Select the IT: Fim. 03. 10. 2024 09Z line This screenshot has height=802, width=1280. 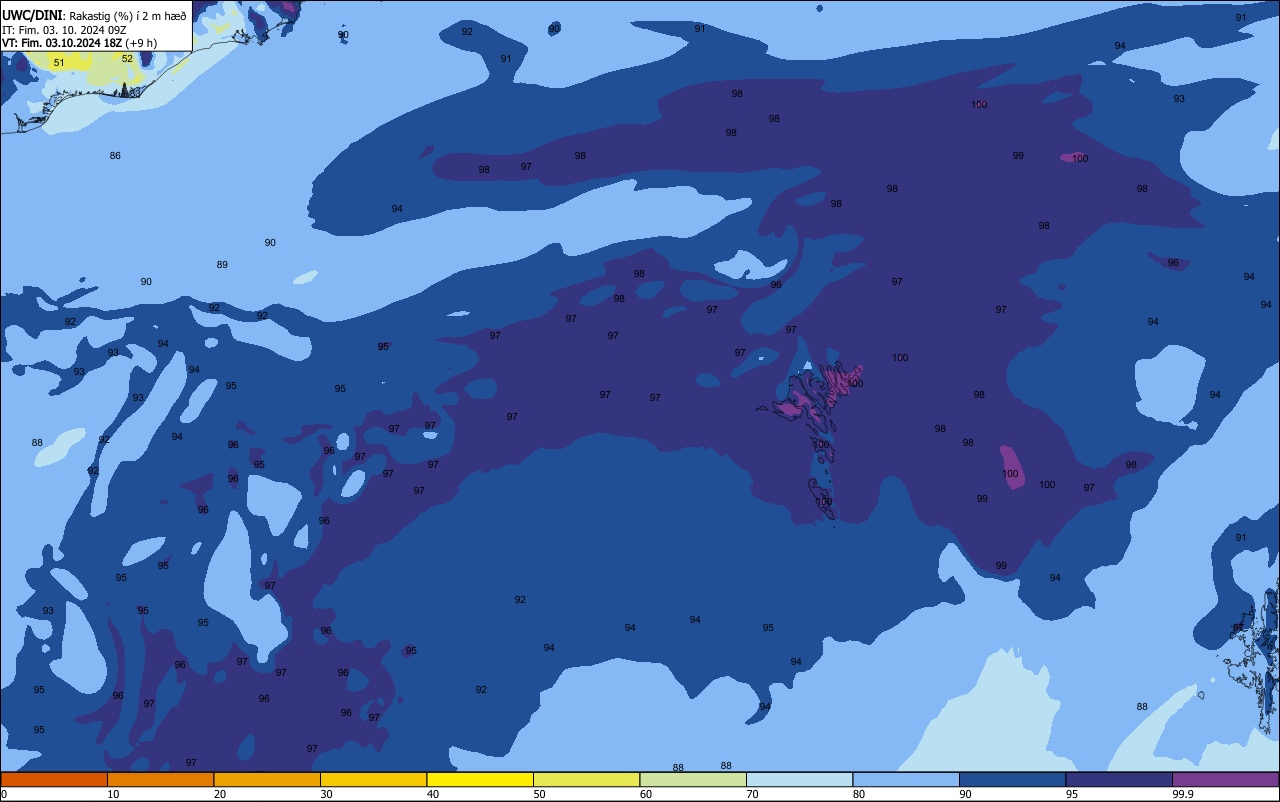pos(64,30)
